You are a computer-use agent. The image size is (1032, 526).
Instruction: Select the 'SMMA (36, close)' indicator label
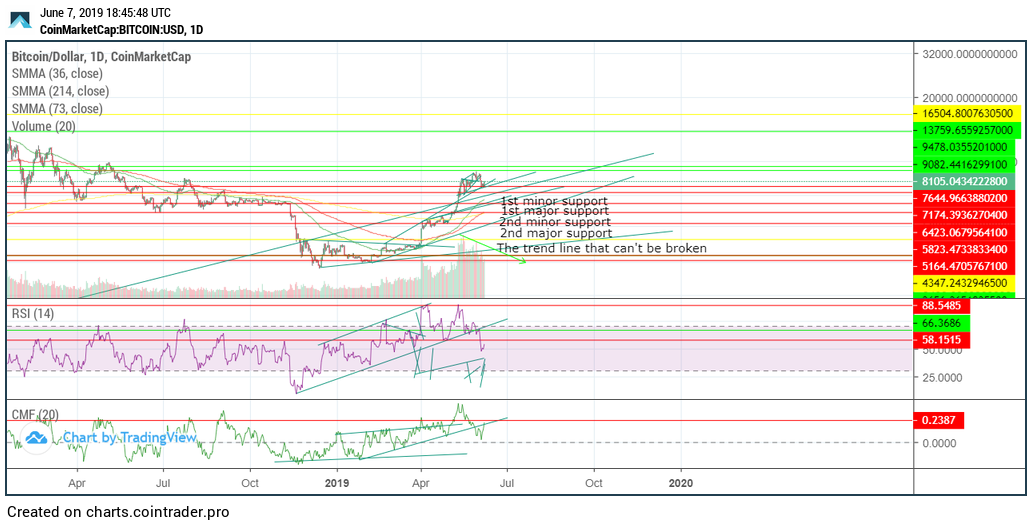point(57,74)
